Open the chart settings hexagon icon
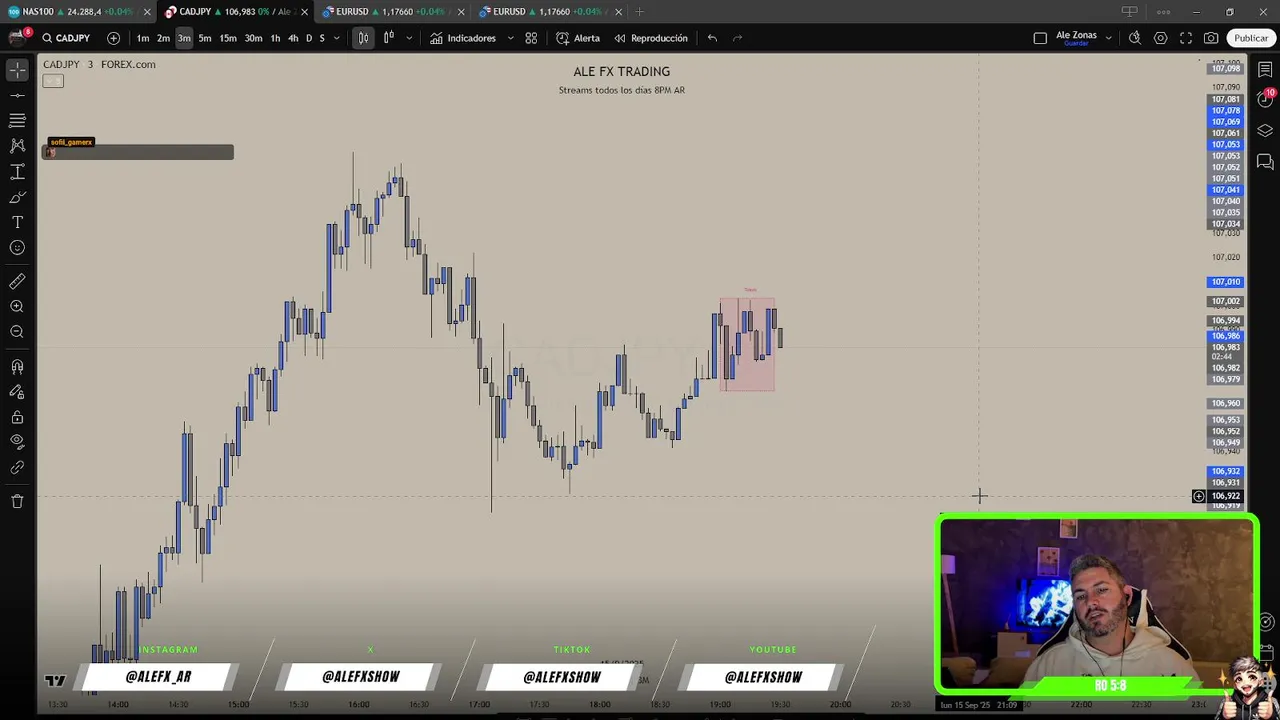1280x720 pixels. [1160, 38]
